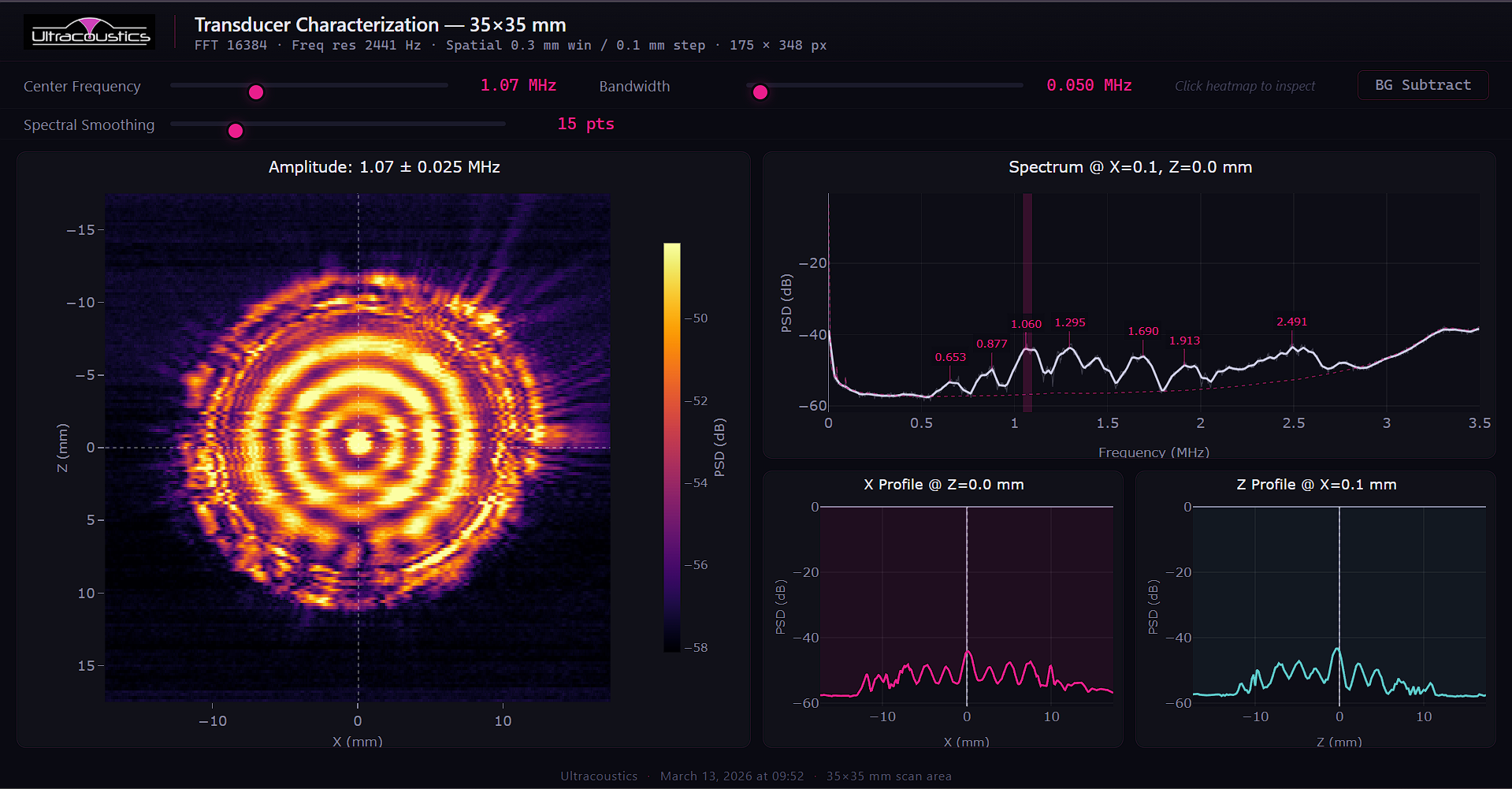Select the X Profile @ Z=0.0 mm chart
Viewport: 1512px width, 789px height.
point(943,484)
